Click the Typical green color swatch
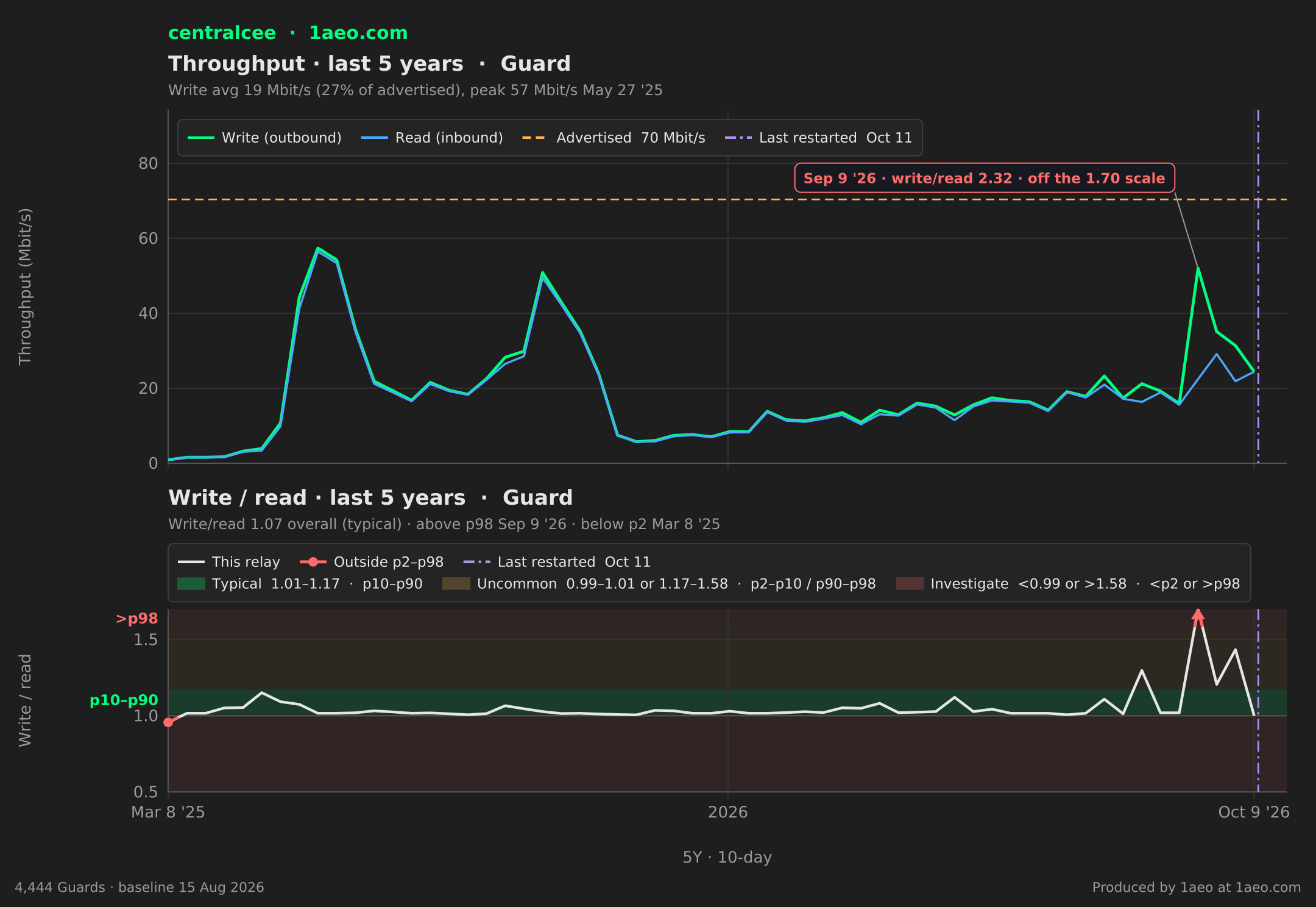1316x907 pixels. point(191,584)
